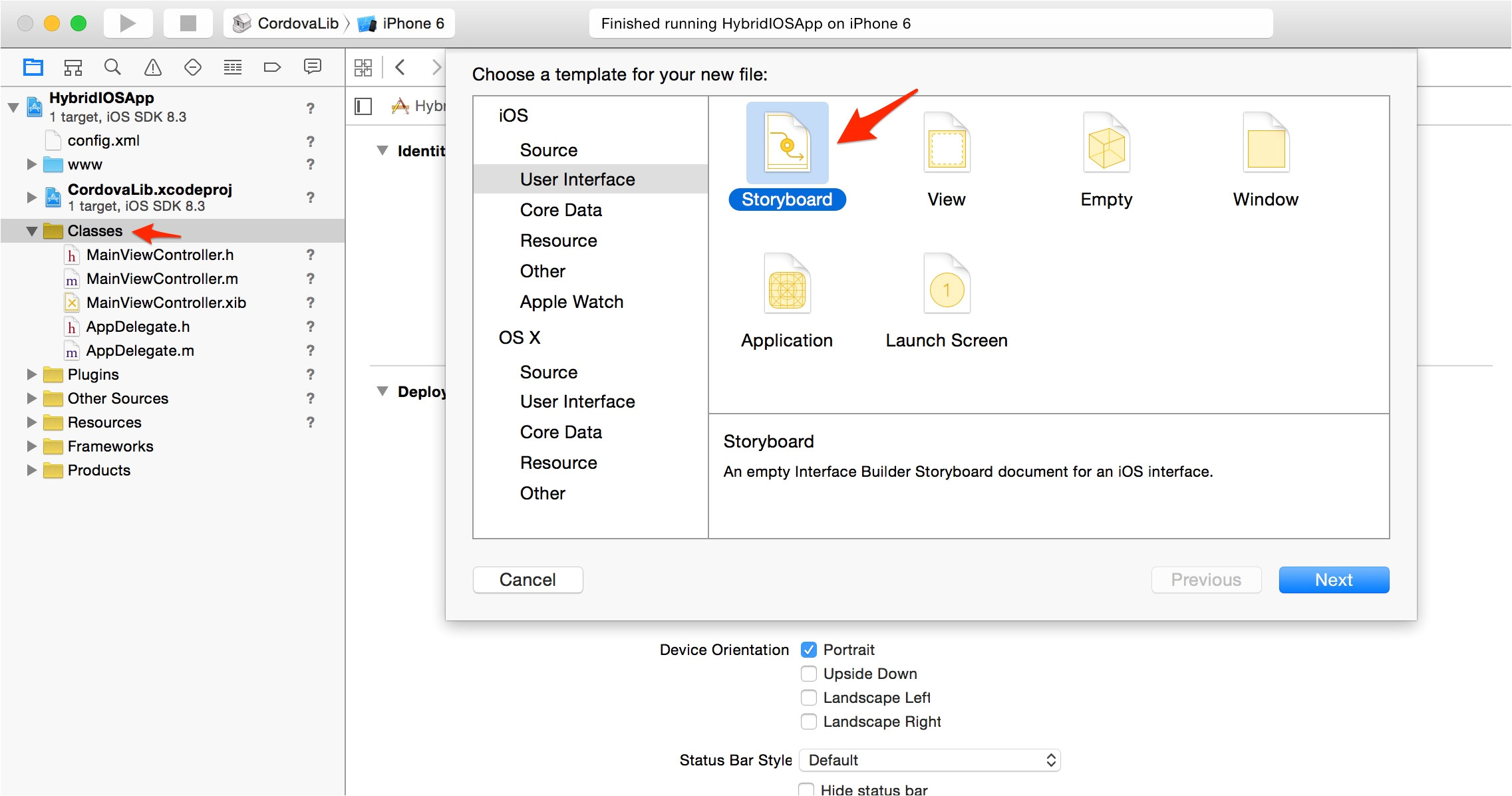
Task: Collapse the Classes group
Action: pos(31,231)
